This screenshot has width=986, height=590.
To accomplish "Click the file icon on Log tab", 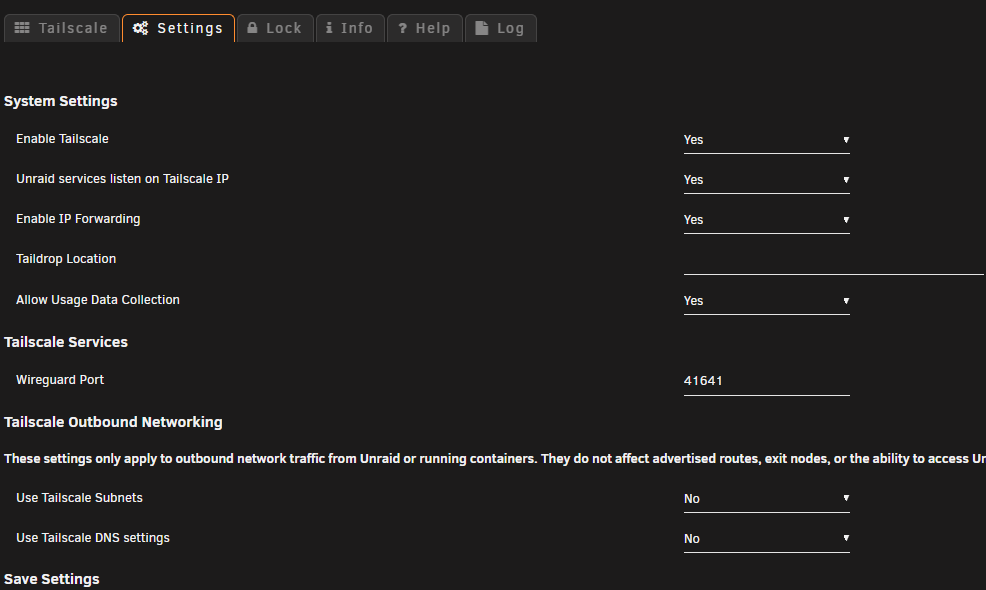I will pos(482,28).
